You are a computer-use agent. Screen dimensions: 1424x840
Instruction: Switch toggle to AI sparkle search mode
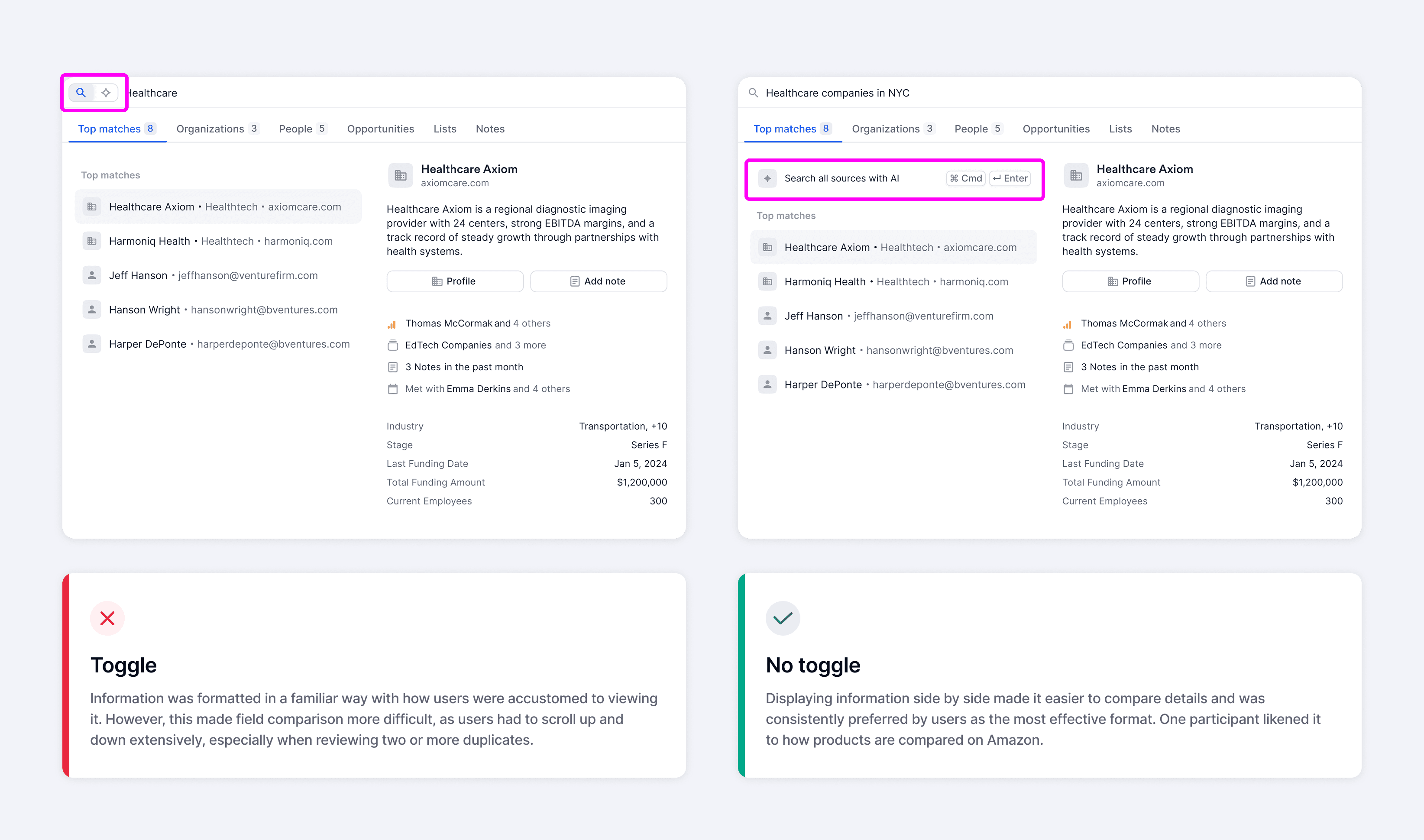point(106,93)
